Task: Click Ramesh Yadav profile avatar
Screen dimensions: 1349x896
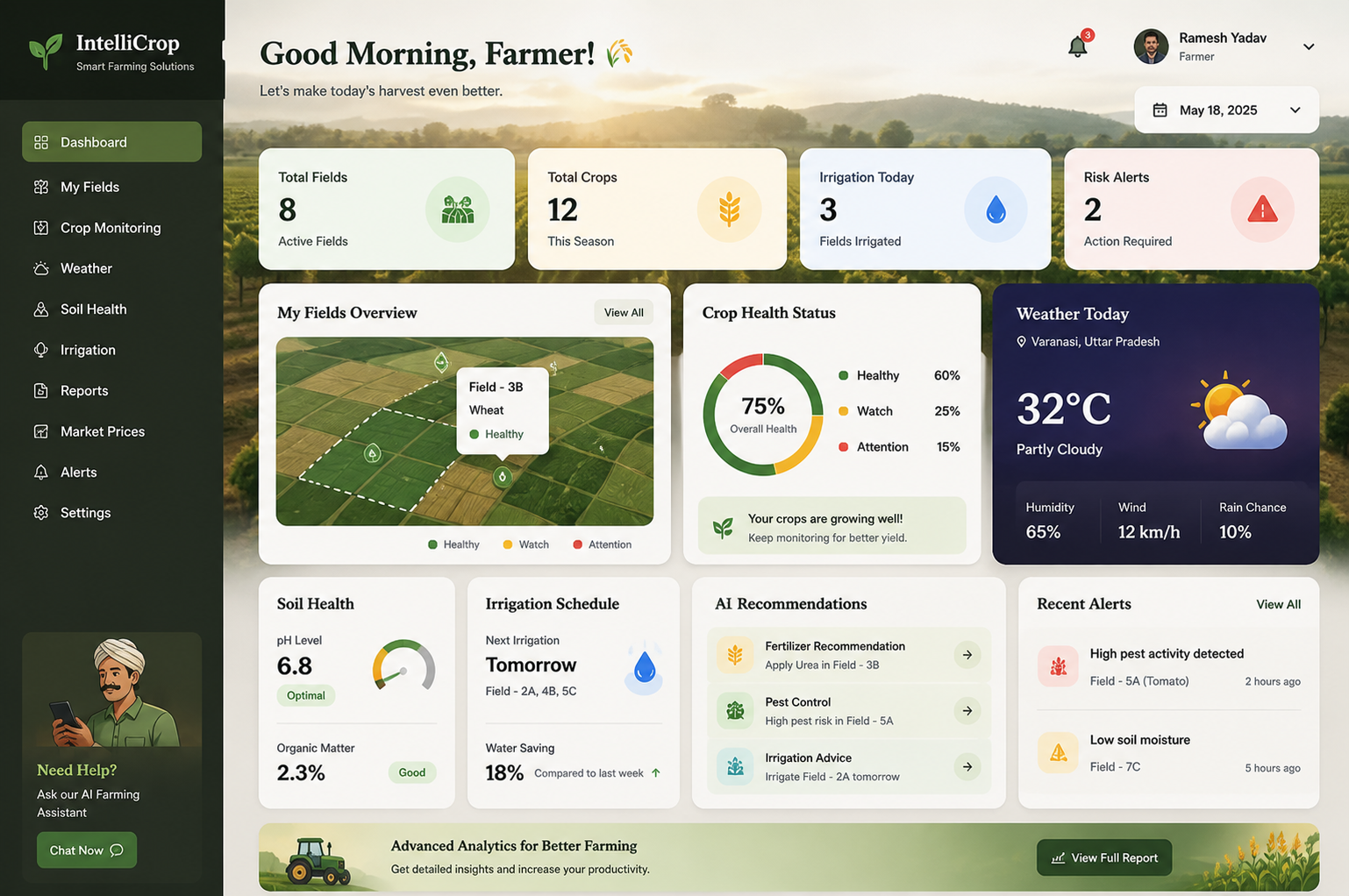Action: [1151, 46]
